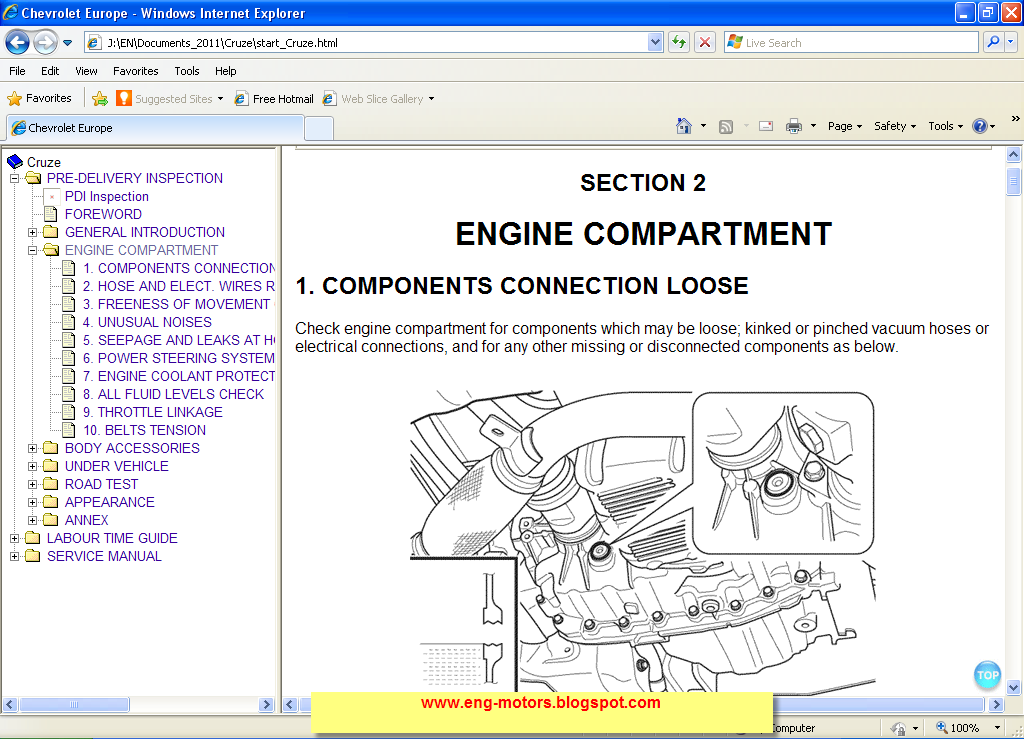
Task: Select the Cruze root book icon
Action: tap(15, 161)
